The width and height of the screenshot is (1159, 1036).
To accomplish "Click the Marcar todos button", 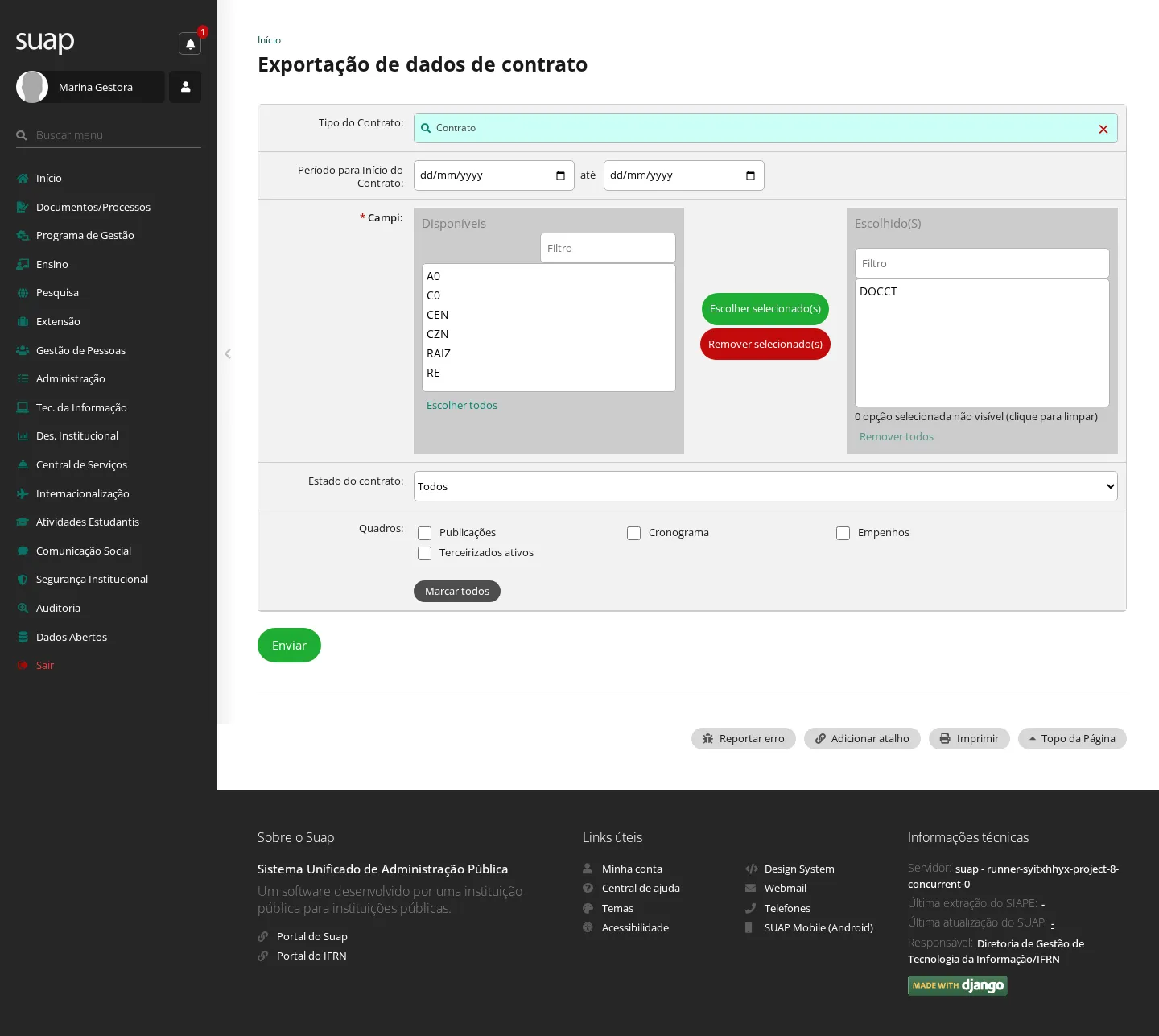I will coord(457,591).
